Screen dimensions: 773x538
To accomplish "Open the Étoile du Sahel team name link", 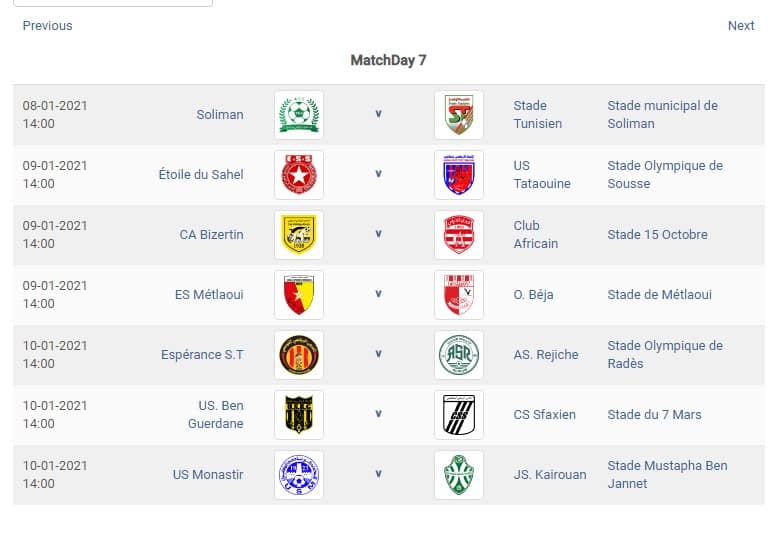I will (x=201, y=175).
